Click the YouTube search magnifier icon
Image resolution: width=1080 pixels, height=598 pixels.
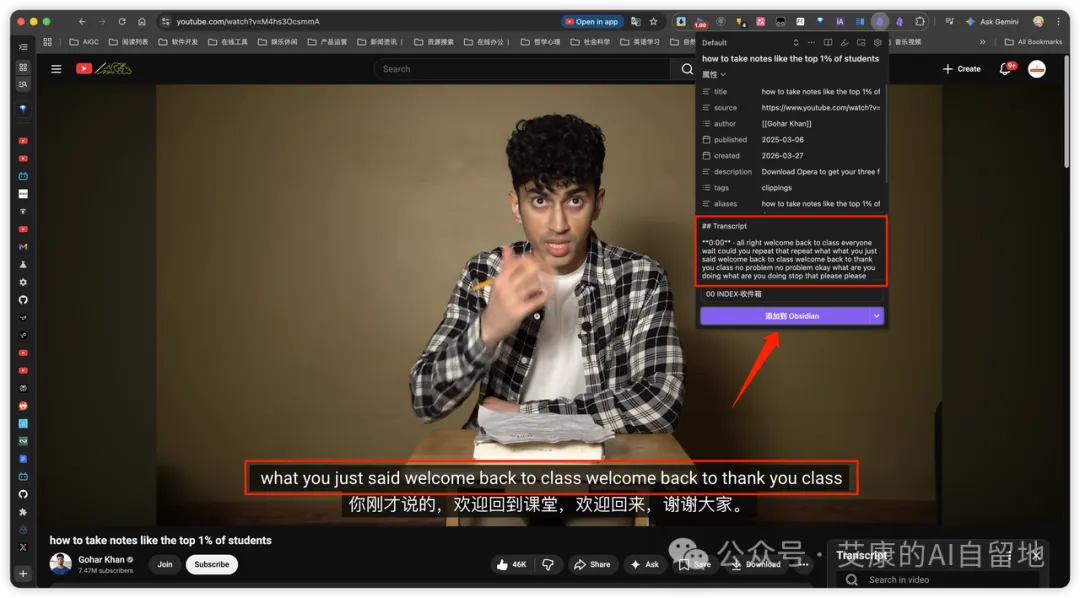point(687,69)
